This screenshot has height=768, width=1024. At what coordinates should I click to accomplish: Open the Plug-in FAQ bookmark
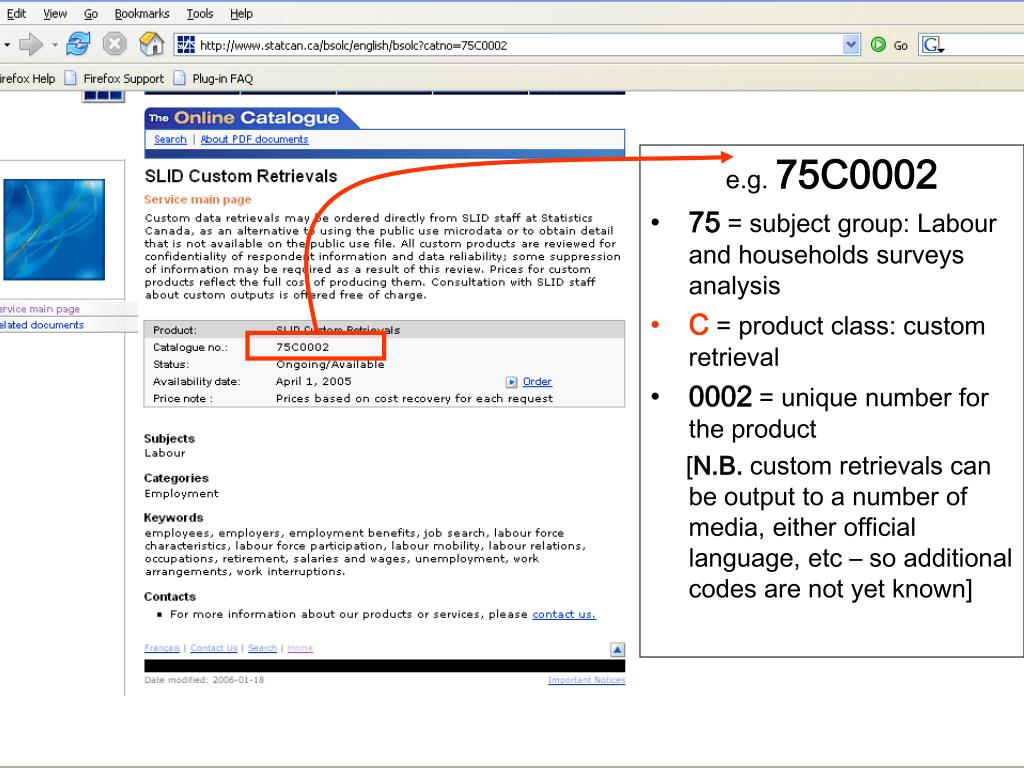pos(214,78)
